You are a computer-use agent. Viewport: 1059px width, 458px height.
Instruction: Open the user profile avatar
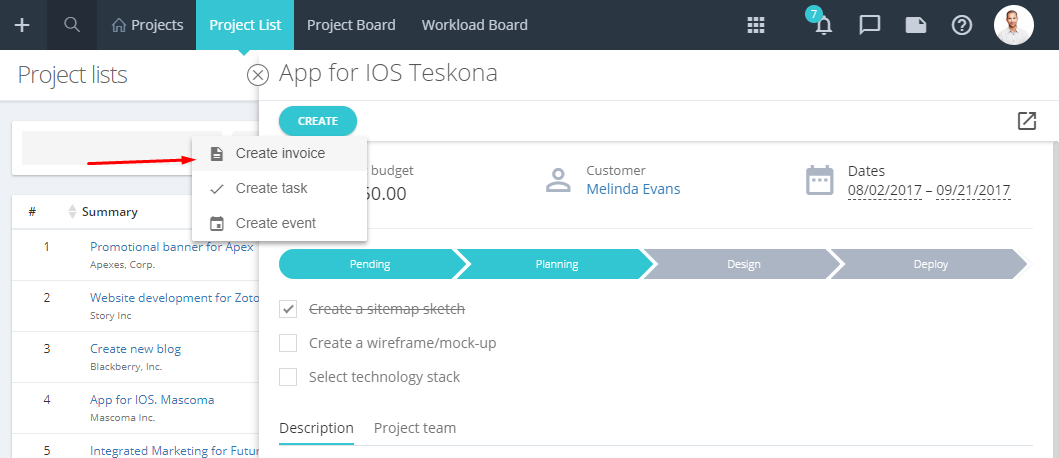point(1014,25)
